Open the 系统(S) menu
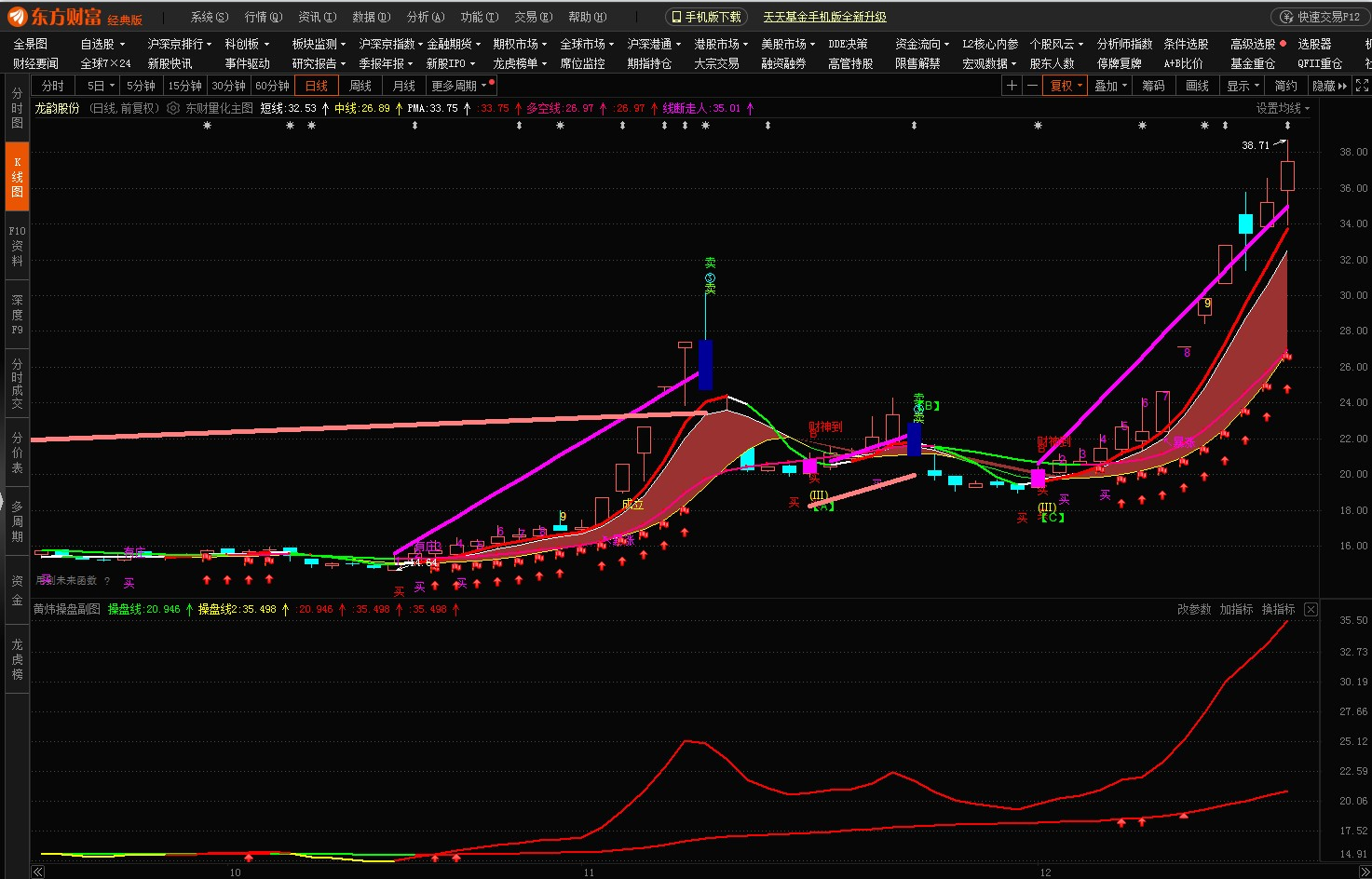Screen dimensions: 1372x879 click(x=210, y=17)
